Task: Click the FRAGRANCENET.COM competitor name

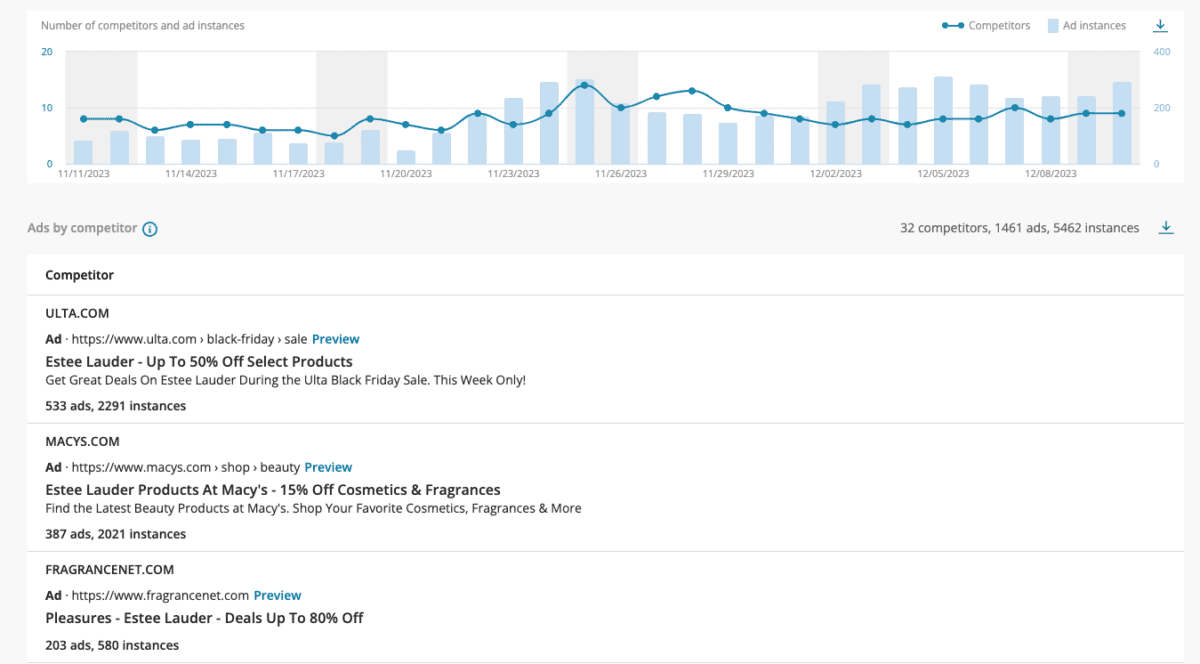Action: point(110,569)
